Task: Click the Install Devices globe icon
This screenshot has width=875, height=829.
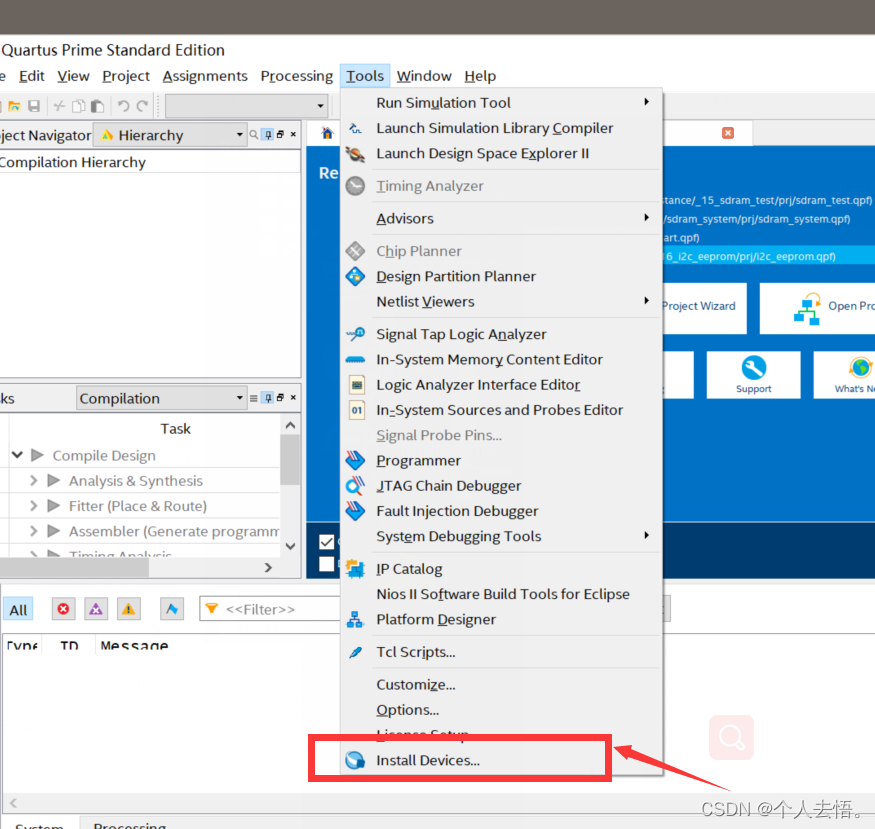Action: (355, 760)
